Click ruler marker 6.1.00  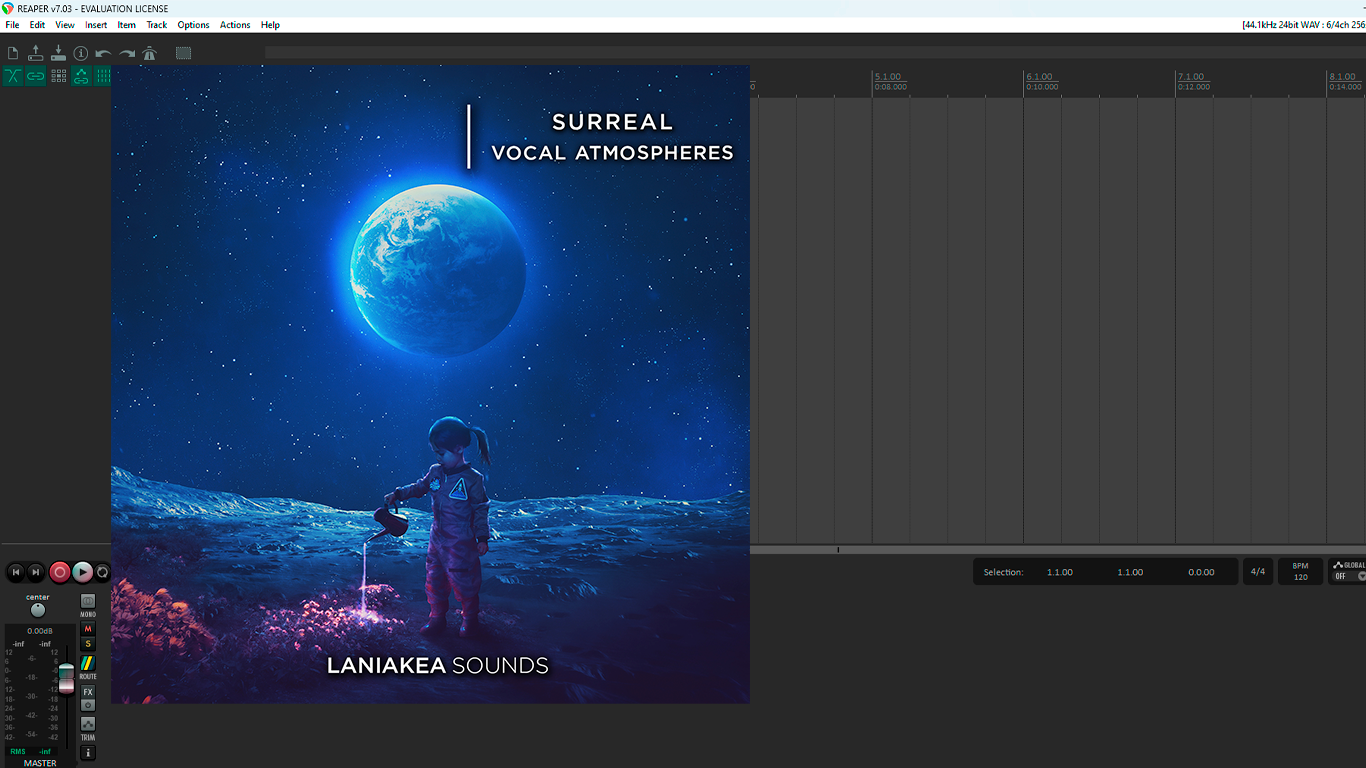pos(1040,77)
